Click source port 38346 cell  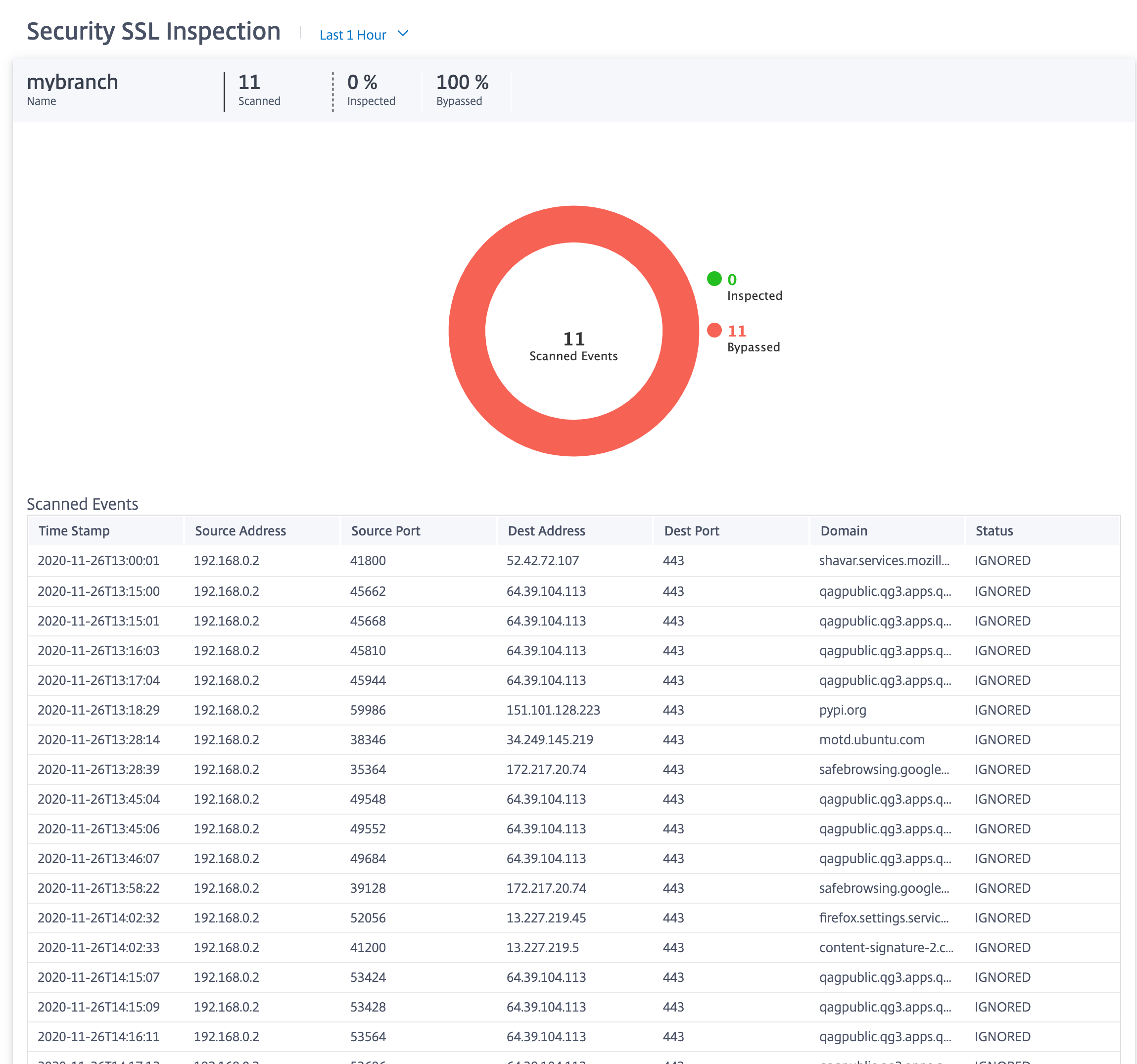pyautogui.click(x=368, y=740)
